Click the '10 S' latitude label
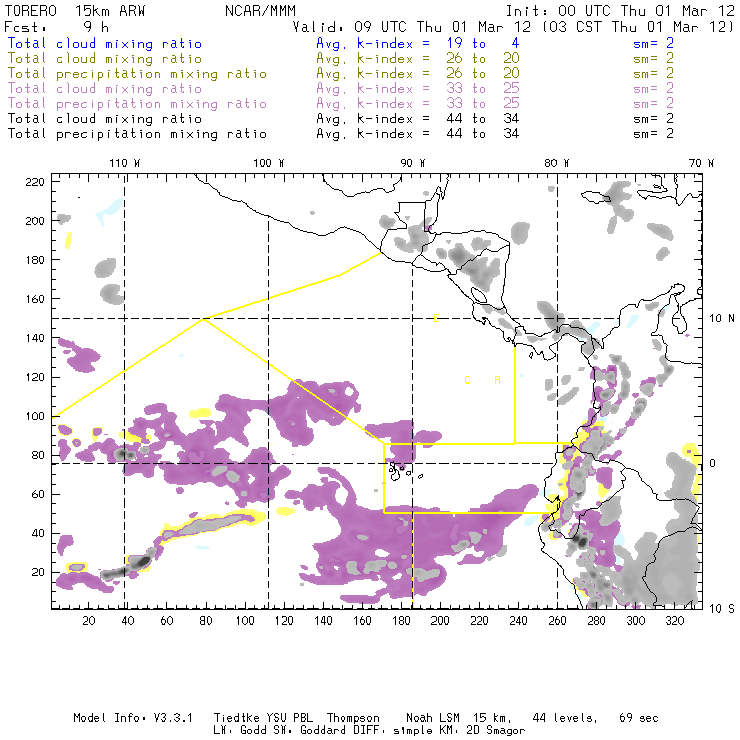This screenshot has height=740, width=740. coord(722,609)
